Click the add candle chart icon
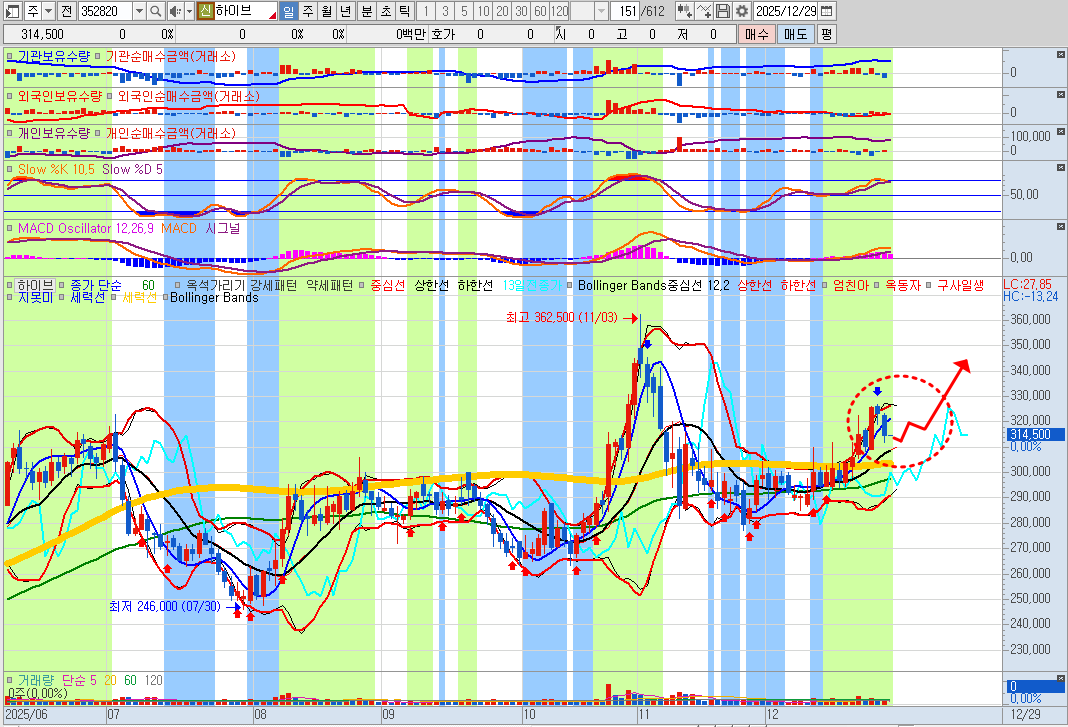This screenshot has width=1068, height=727. pos(684,11)
